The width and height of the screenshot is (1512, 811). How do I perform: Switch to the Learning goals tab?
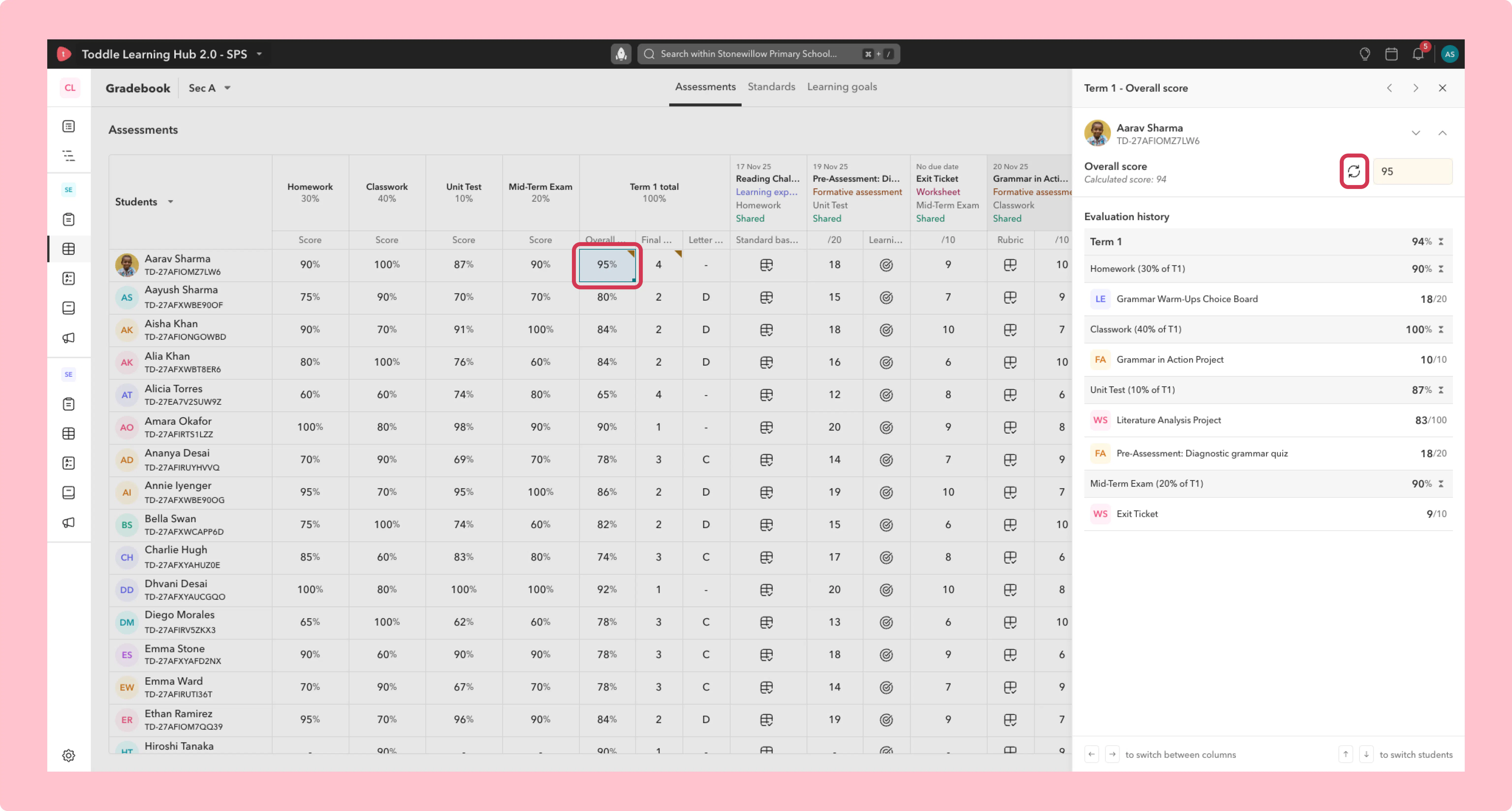pyautogui.click(x=841, y=87)
